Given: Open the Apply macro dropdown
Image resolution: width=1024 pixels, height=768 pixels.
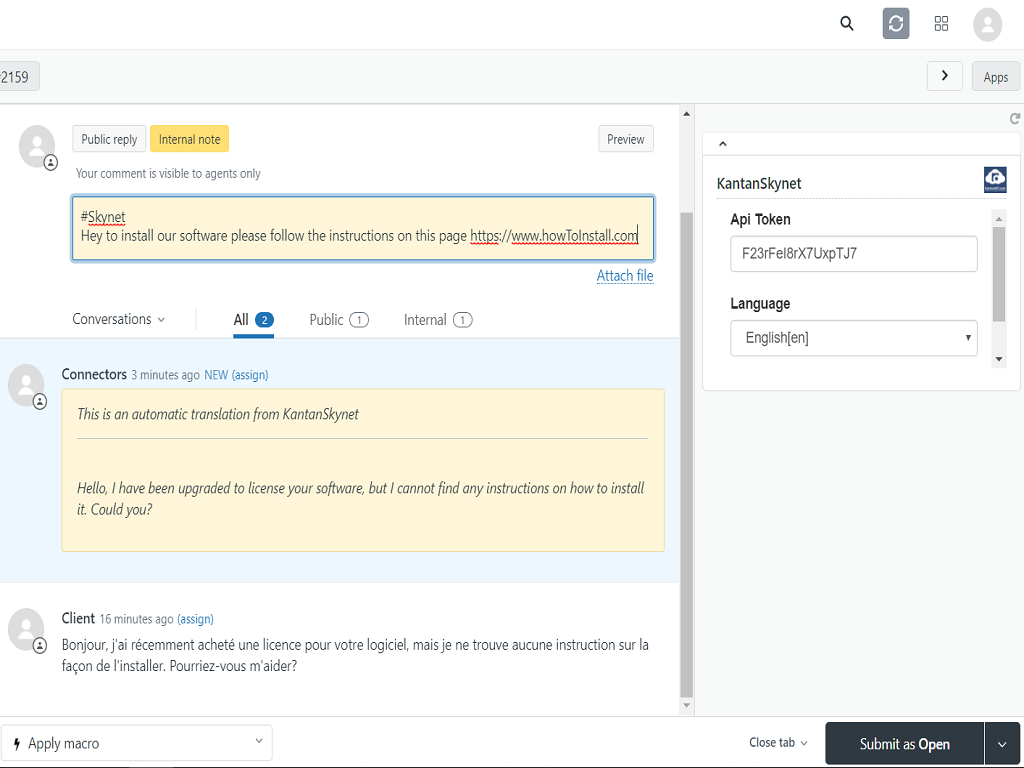Looking at the screenshot, I should pyautogui.click(x=137, y=743).
